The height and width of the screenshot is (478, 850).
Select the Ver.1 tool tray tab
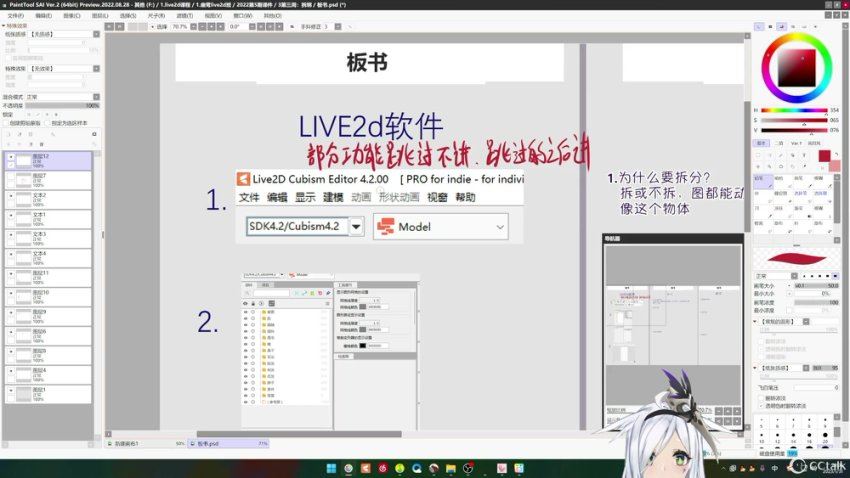pyautogui.click(x=796, y=143)
